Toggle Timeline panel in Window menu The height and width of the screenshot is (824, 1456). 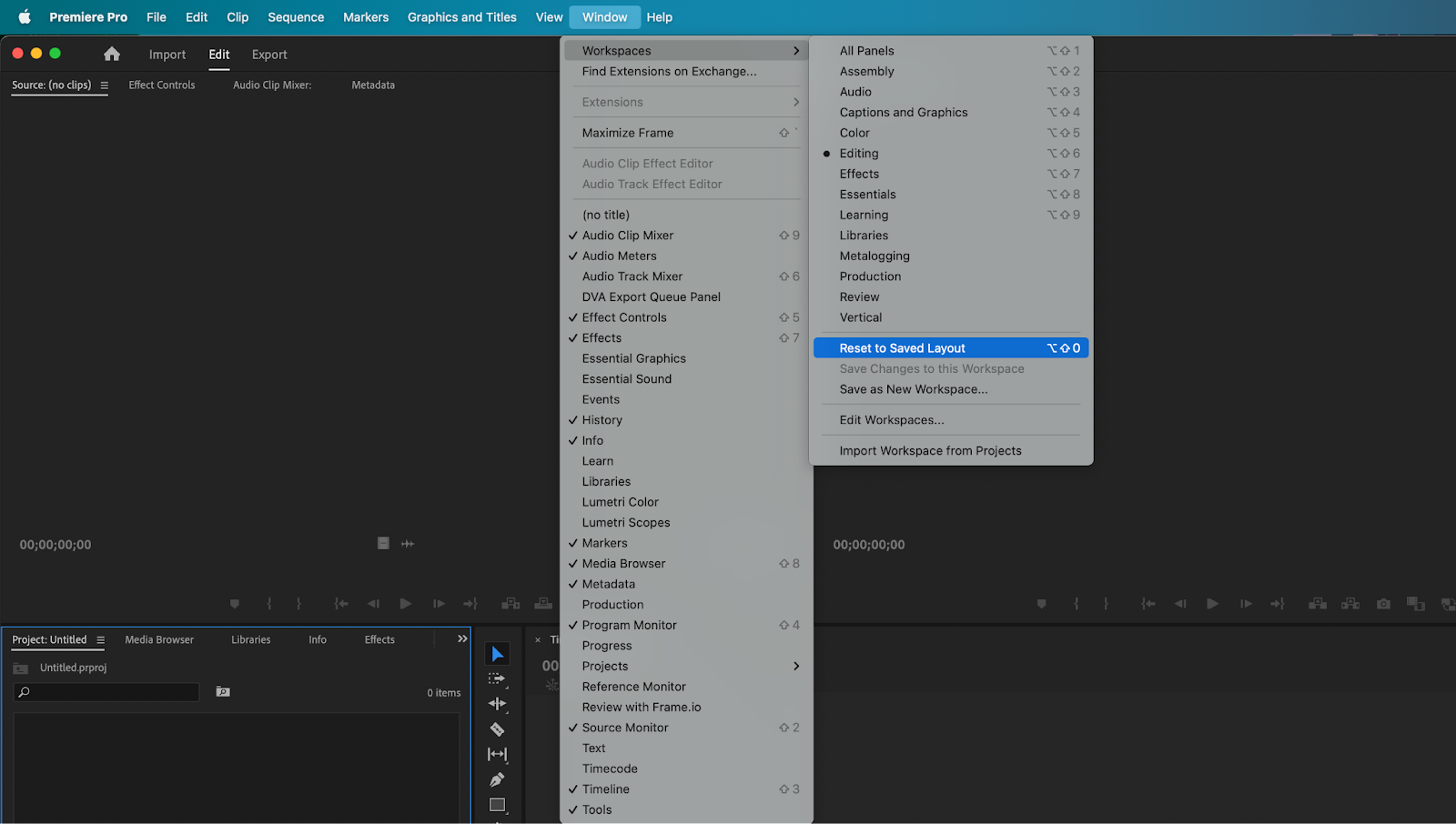click(x=687, y=789)
